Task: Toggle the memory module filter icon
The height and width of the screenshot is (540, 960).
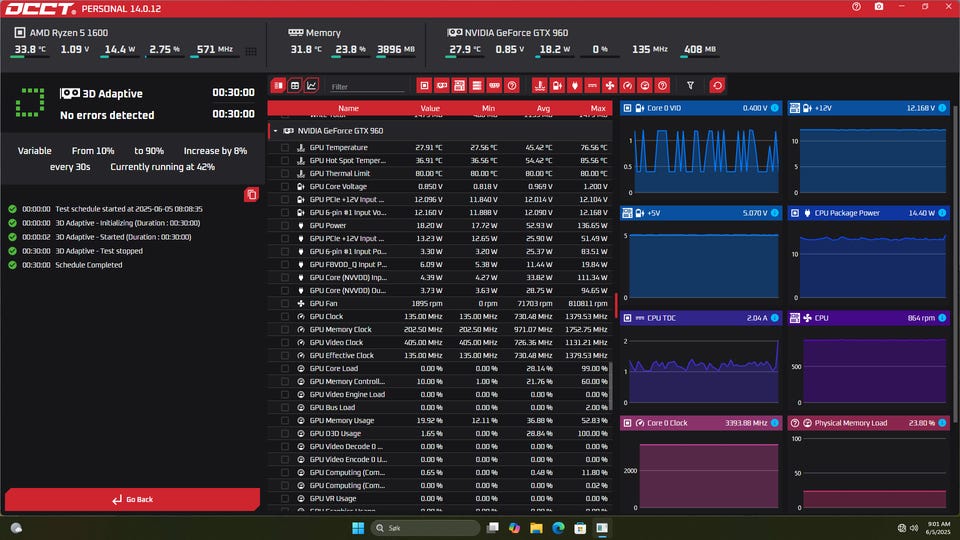Action: click(495, 86)
